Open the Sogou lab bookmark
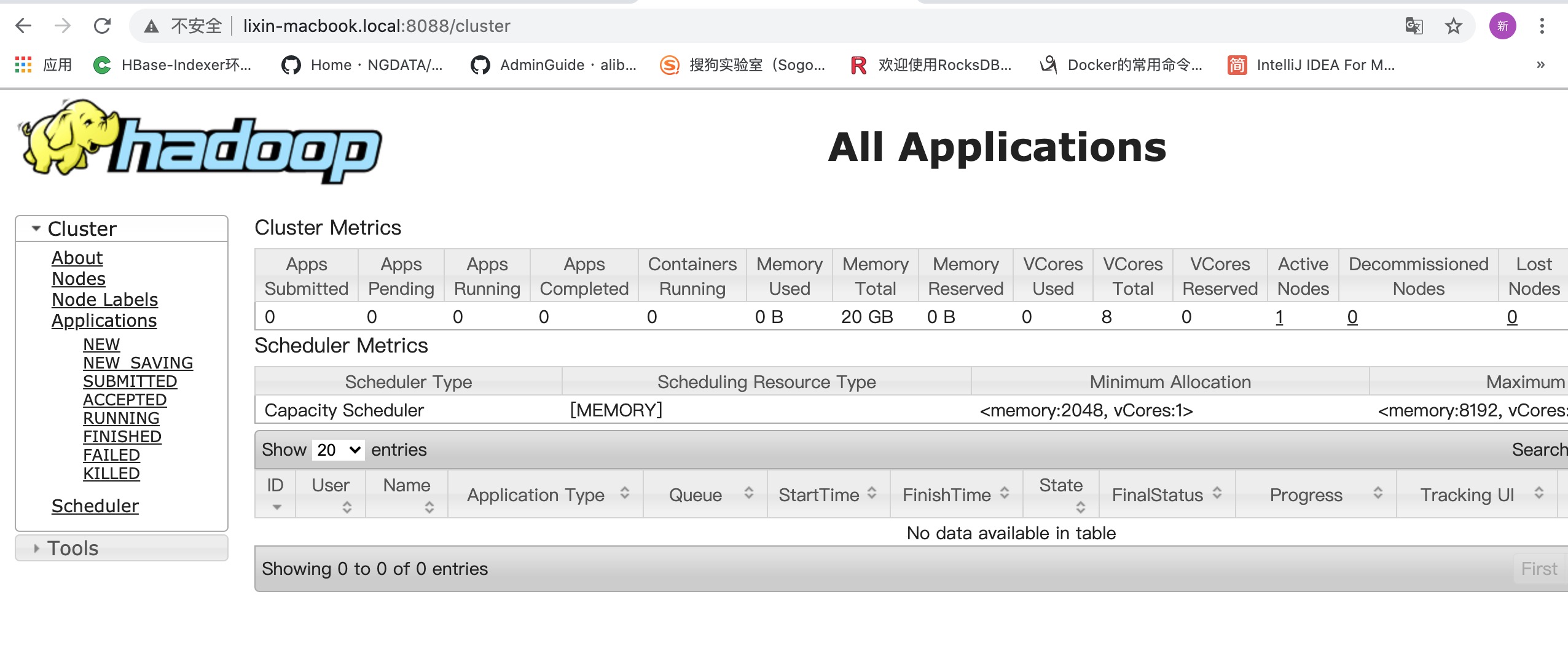The image size is (1568, 667). tap(743, 64)
